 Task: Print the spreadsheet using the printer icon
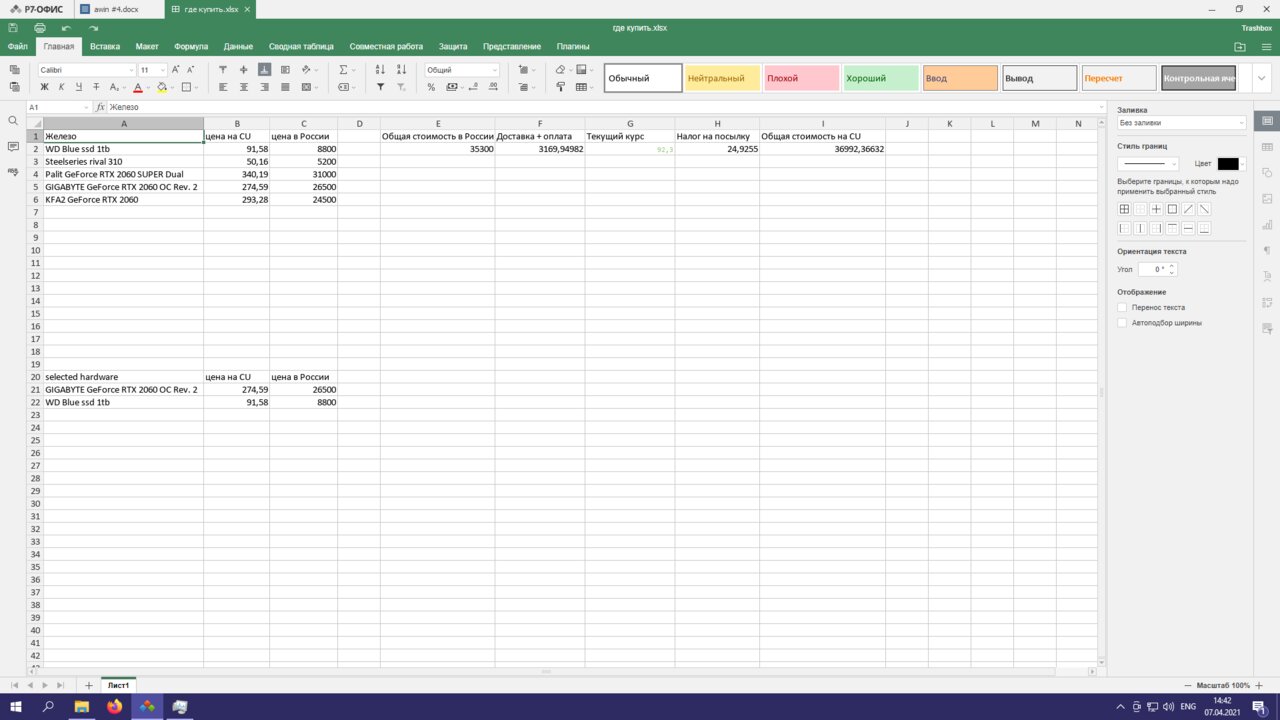click(40, 28)
